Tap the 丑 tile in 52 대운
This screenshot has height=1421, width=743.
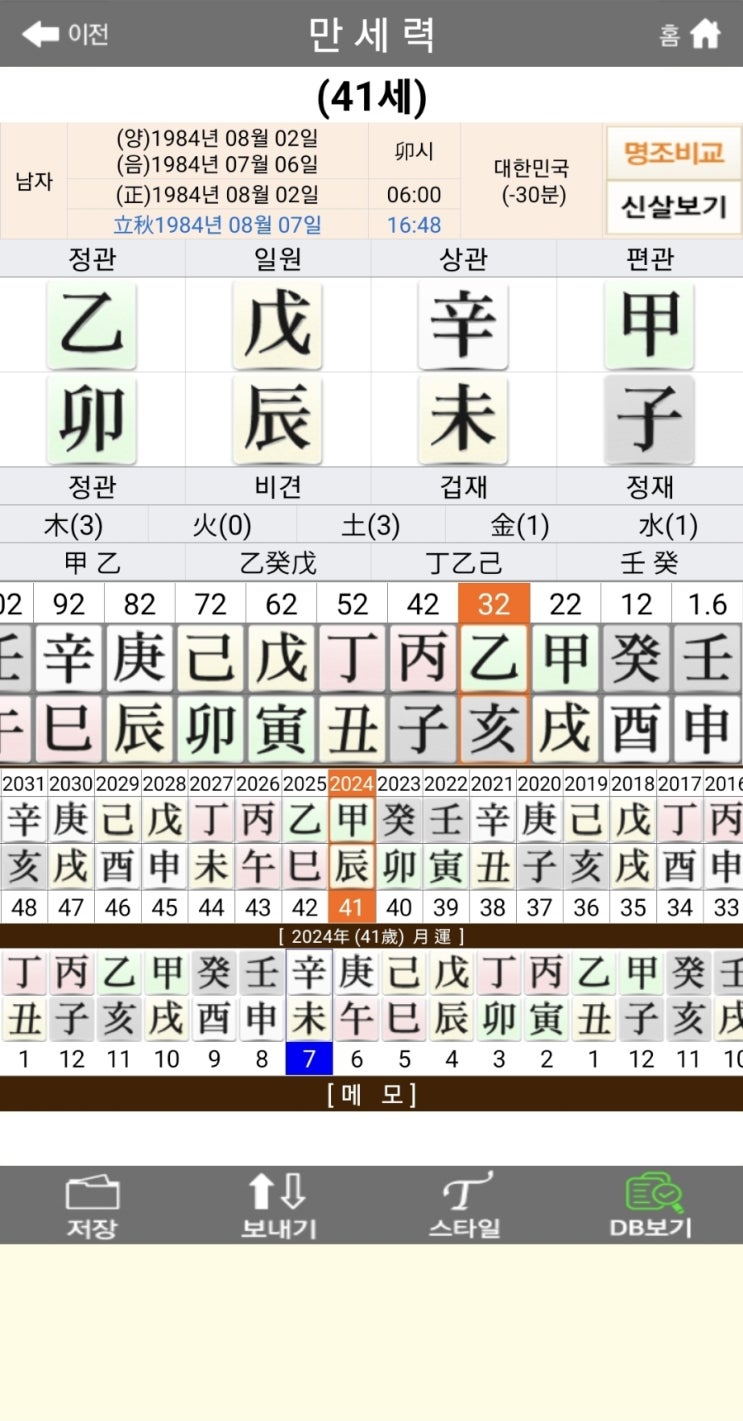click(352, 729)
